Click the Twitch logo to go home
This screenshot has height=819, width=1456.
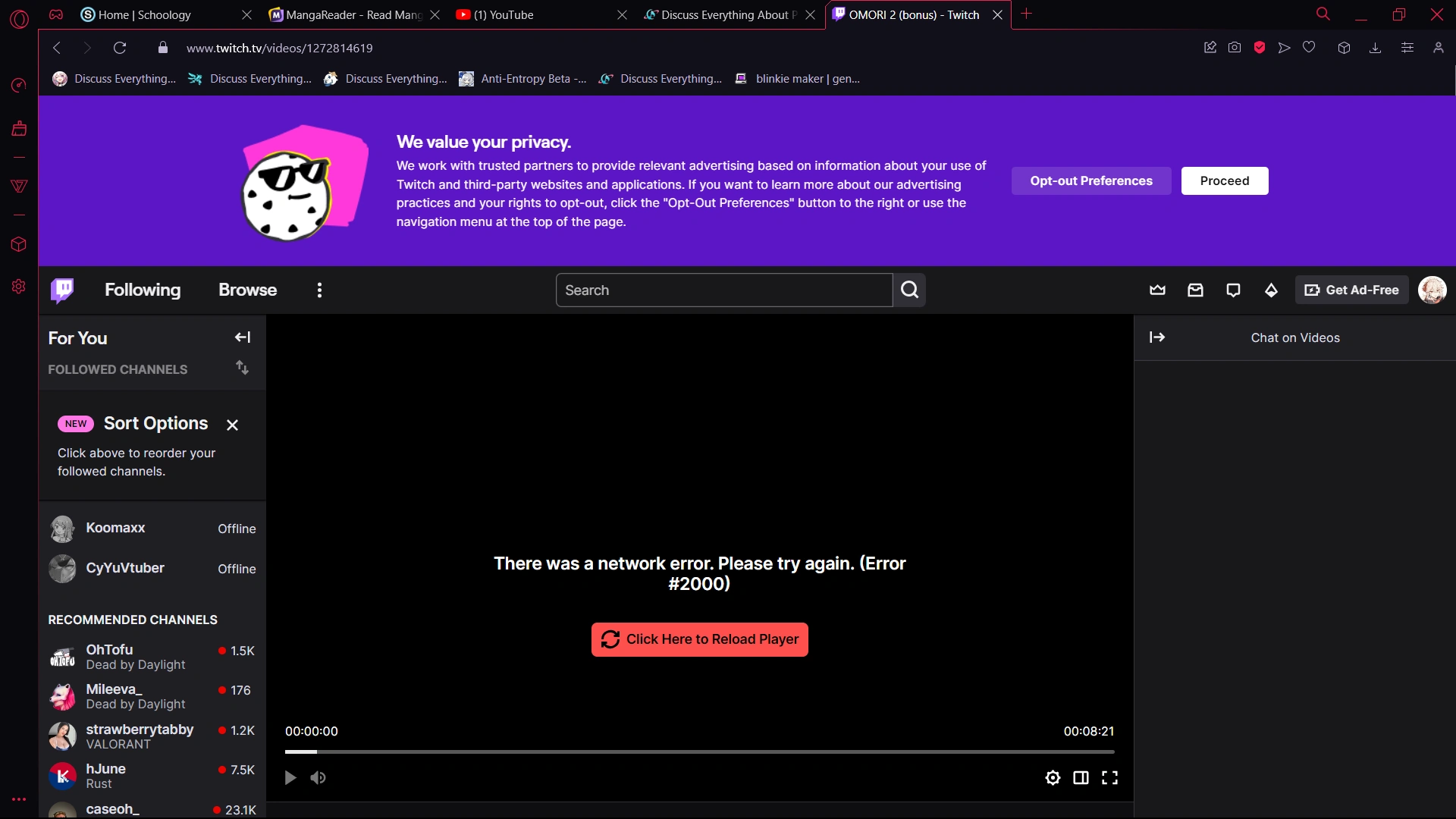coord(63,290)
